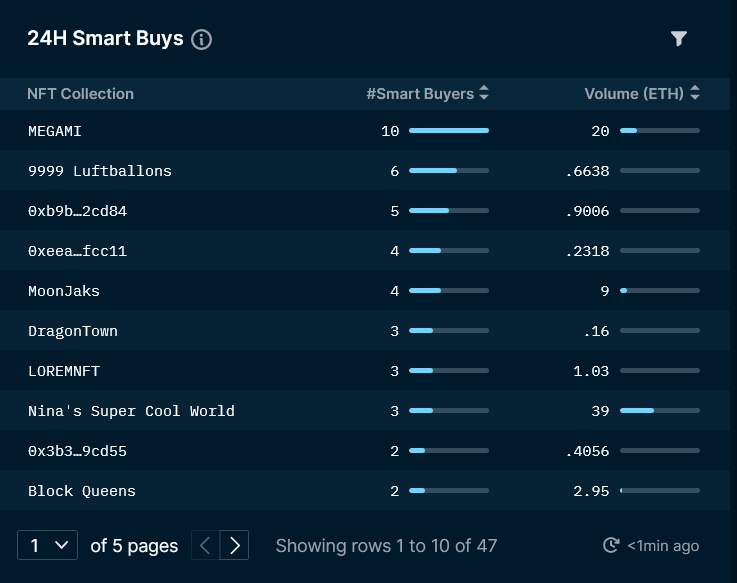Go to next page arrow
The image size is (737, 583).
click(x=234, y=545)
